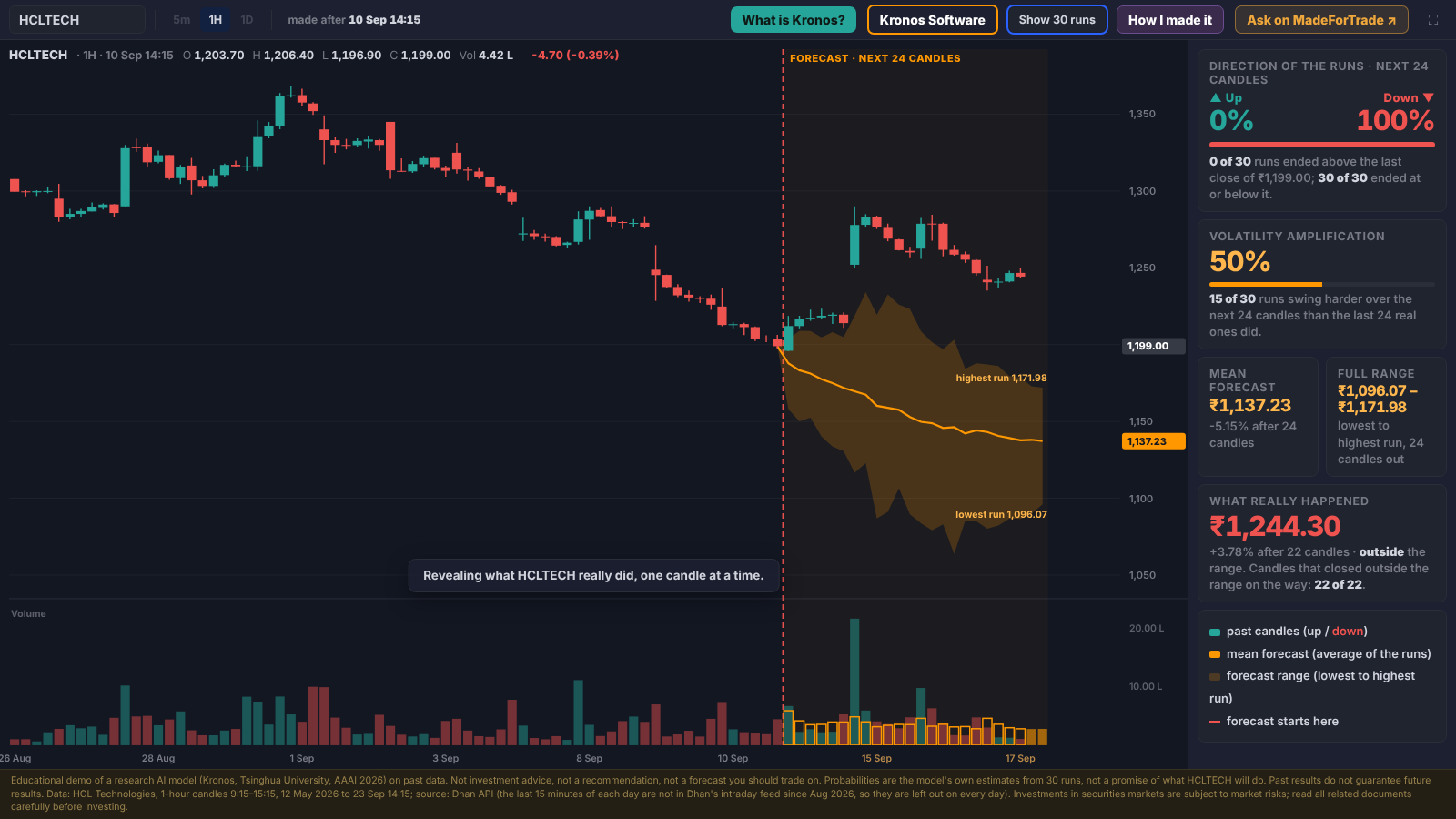Click the teal past candles legend swatch
The height and width of the screenshot is (819, 1456).
pyautogui.click(x=1215, y=632)
